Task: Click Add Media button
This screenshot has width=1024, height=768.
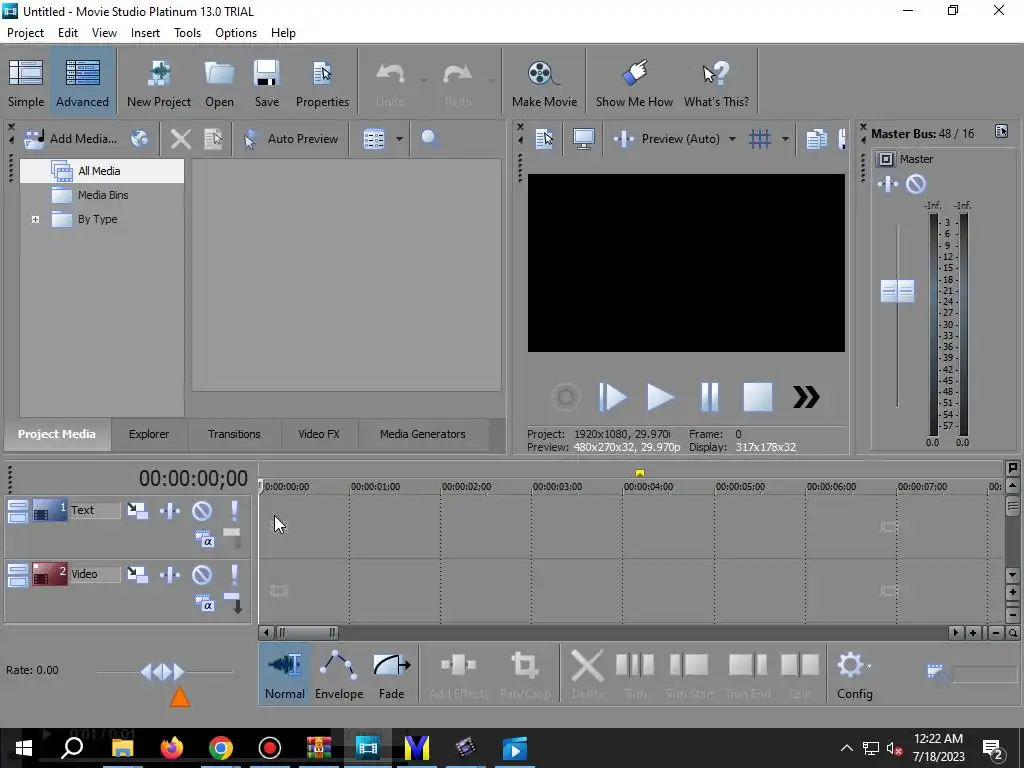Action: tap(71, 138)
